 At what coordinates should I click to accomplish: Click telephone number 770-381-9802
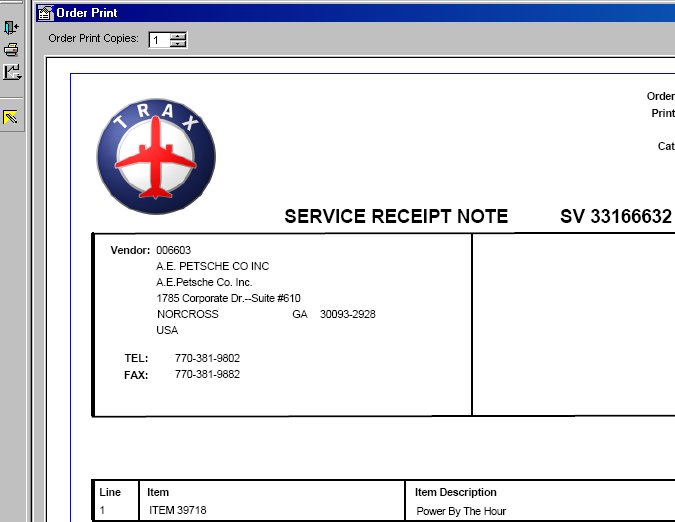click(207, 358)
